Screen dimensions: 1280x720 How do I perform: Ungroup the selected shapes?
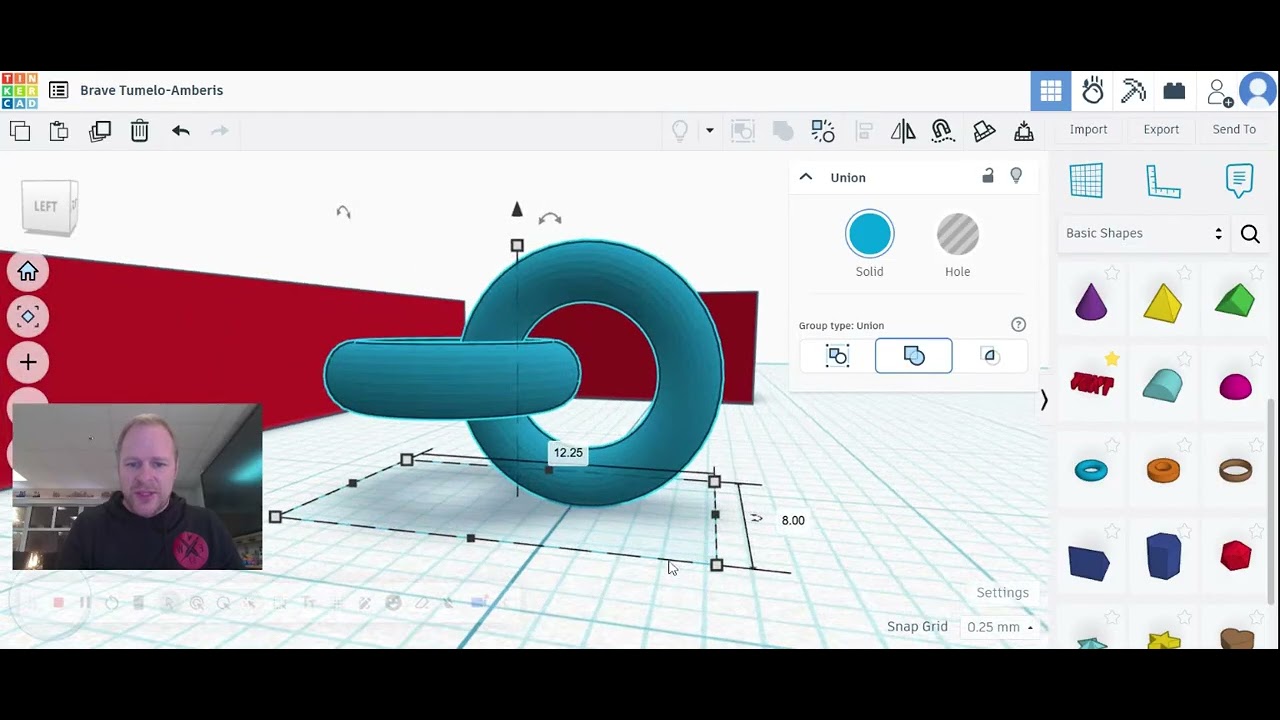[823, 130]
